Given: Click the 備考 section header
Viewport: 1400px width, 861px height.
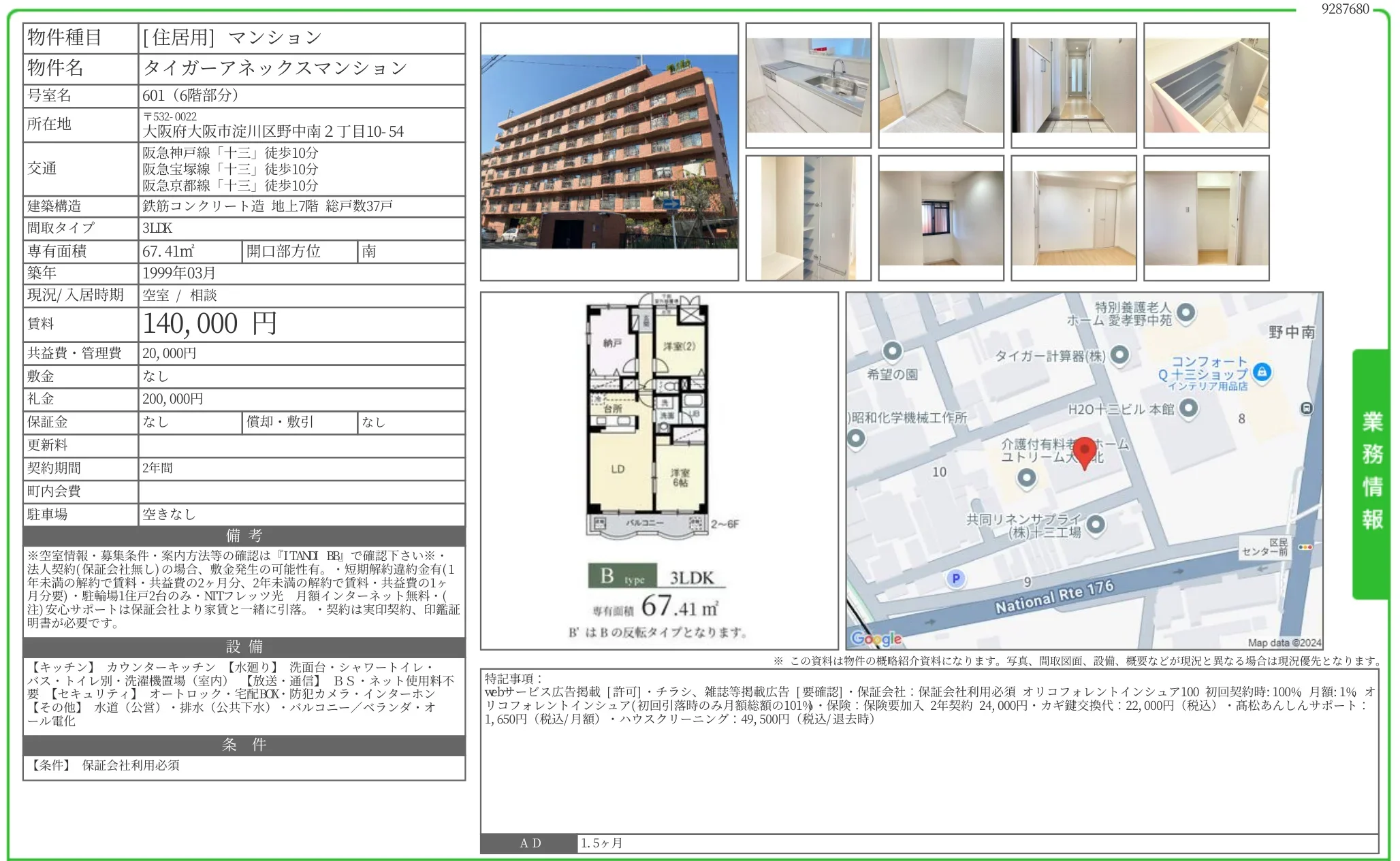Looking at the screenshot, I should [x=244, y=536].
